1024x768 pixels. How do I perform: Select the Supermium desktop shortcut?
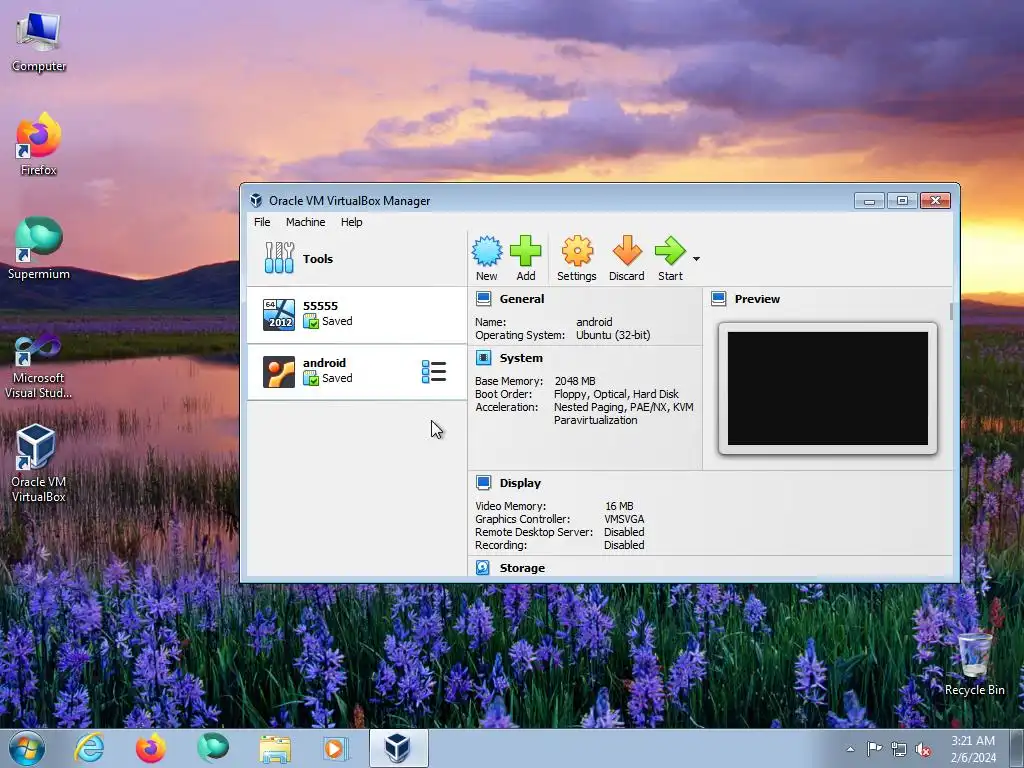(39, 249)
